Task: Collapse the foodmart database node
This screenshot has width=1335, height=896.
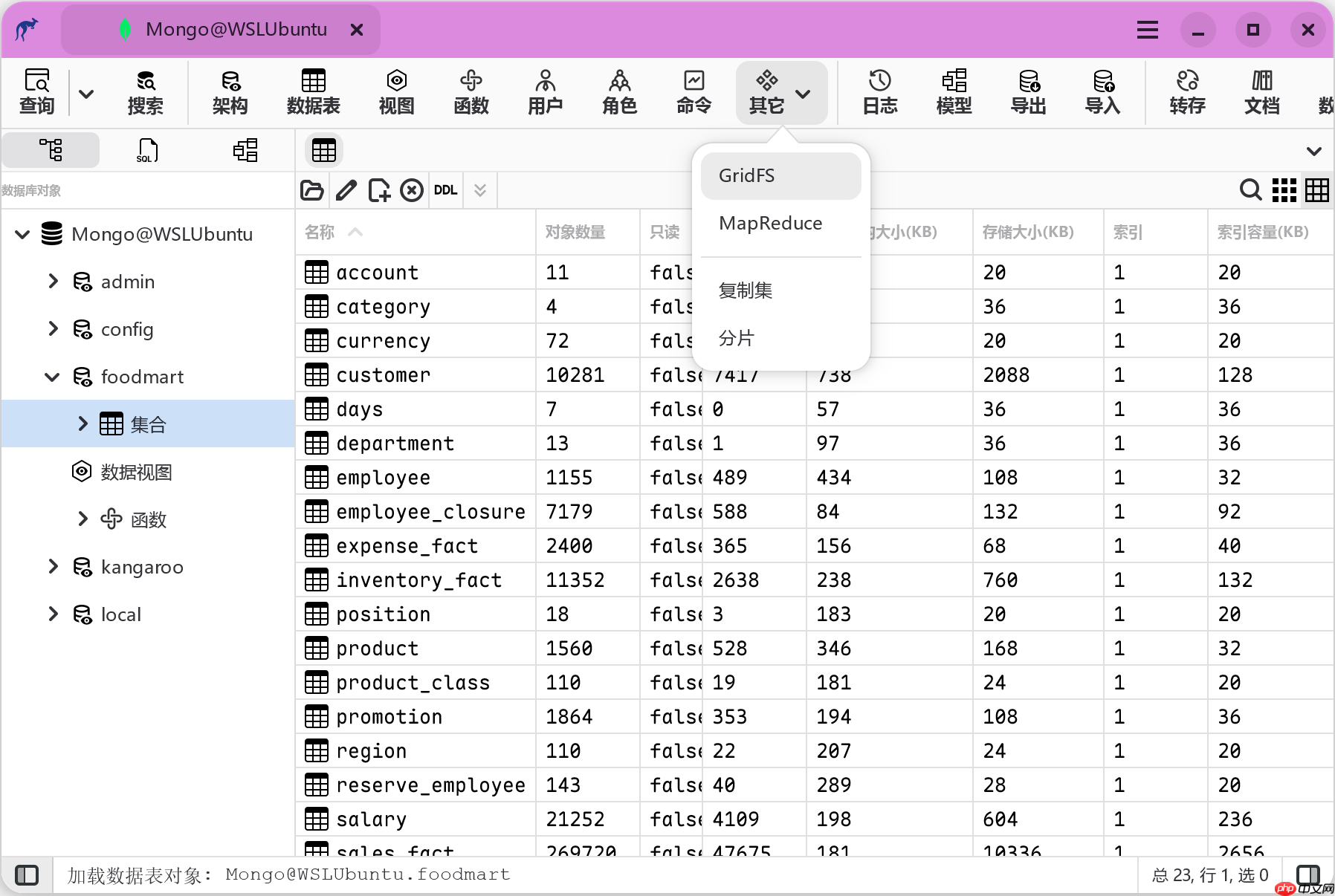Action: click(x=53, y=377)
